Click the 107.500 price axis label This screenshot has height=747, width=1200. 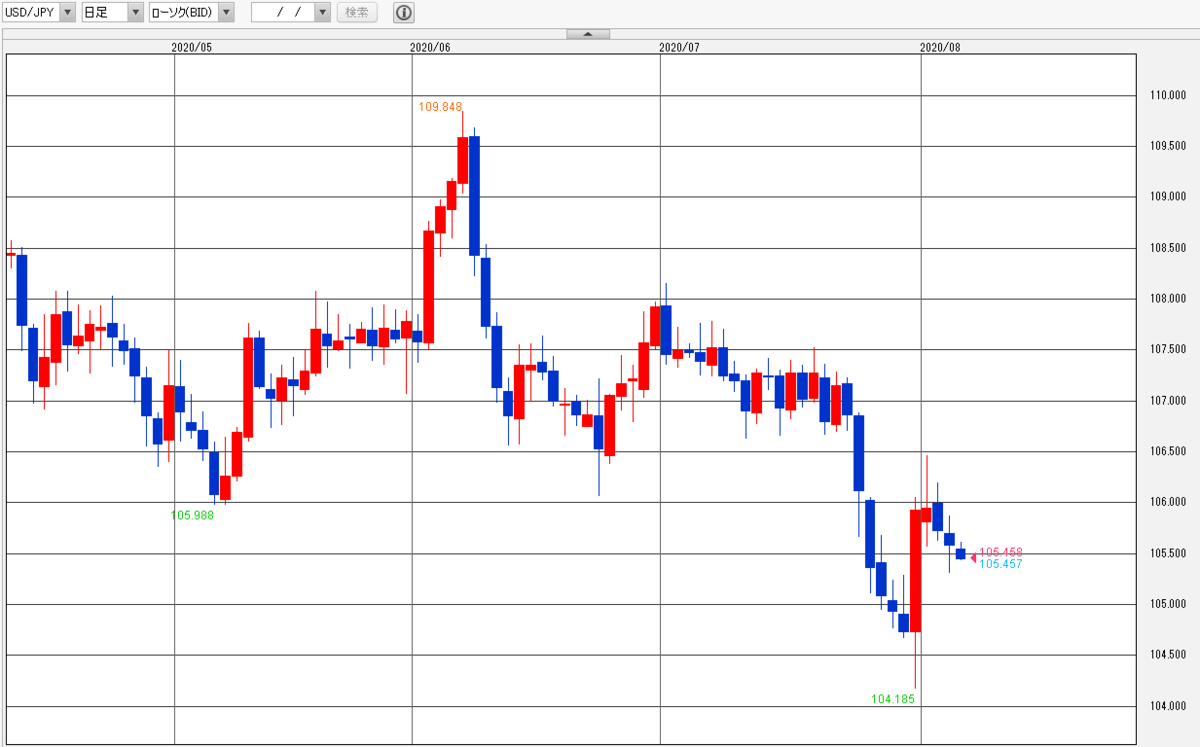coord(1168,350)
